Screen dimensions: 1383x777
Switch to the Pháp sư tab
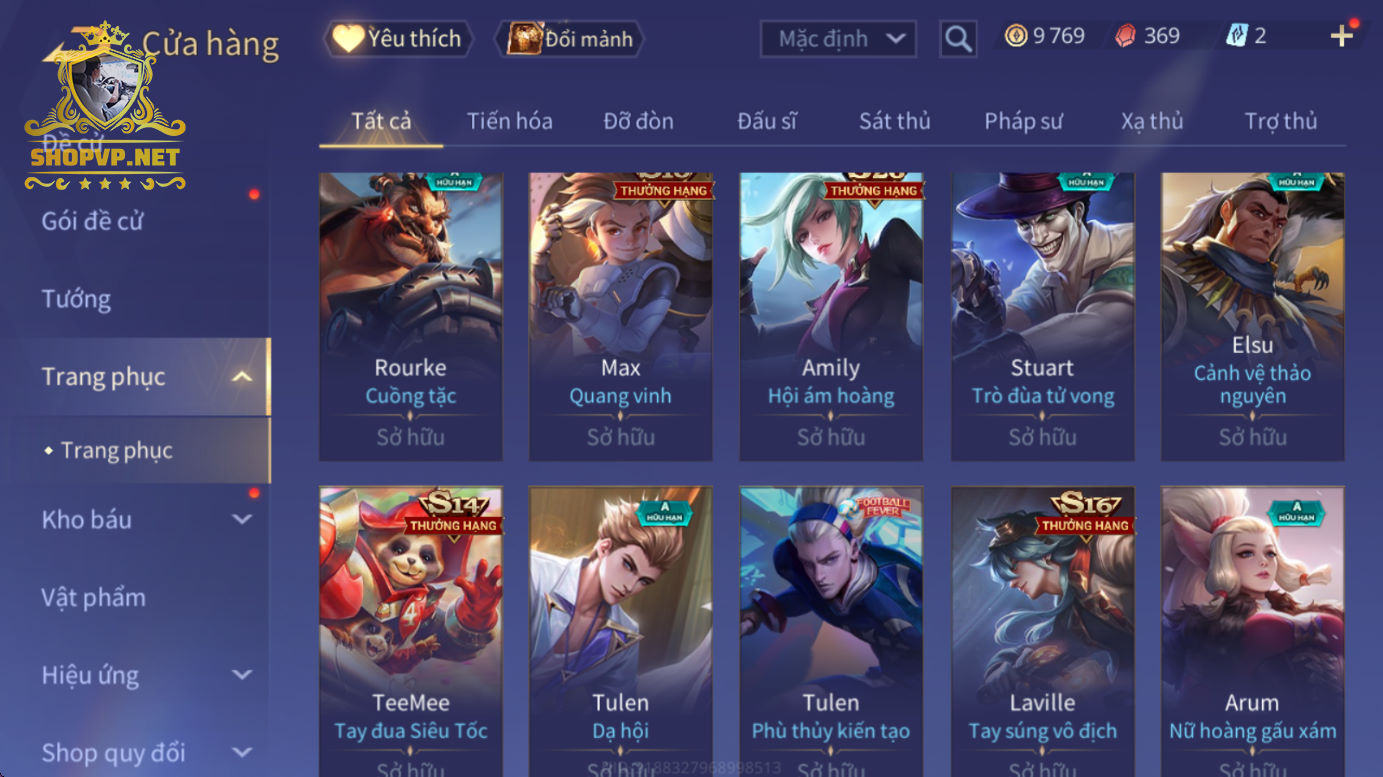point(1023,121)
